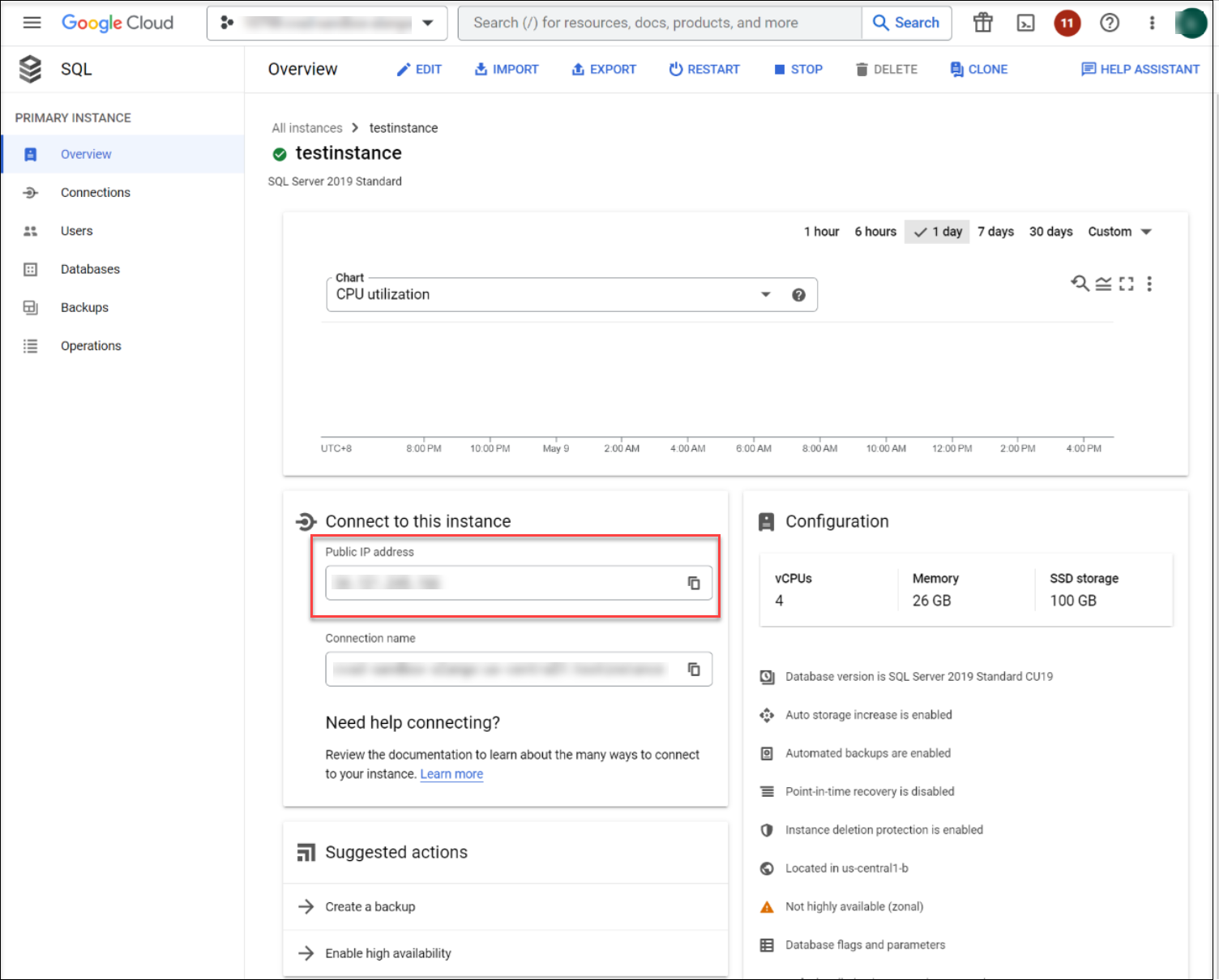Open the chart's three-dot options menu

(1149, 284)
